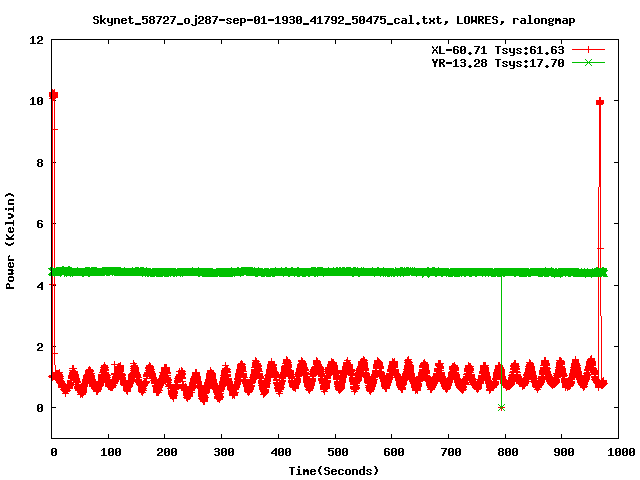Click the Time(Seconds) x-axis label
The image size is (640, 480).
point(333,471)
